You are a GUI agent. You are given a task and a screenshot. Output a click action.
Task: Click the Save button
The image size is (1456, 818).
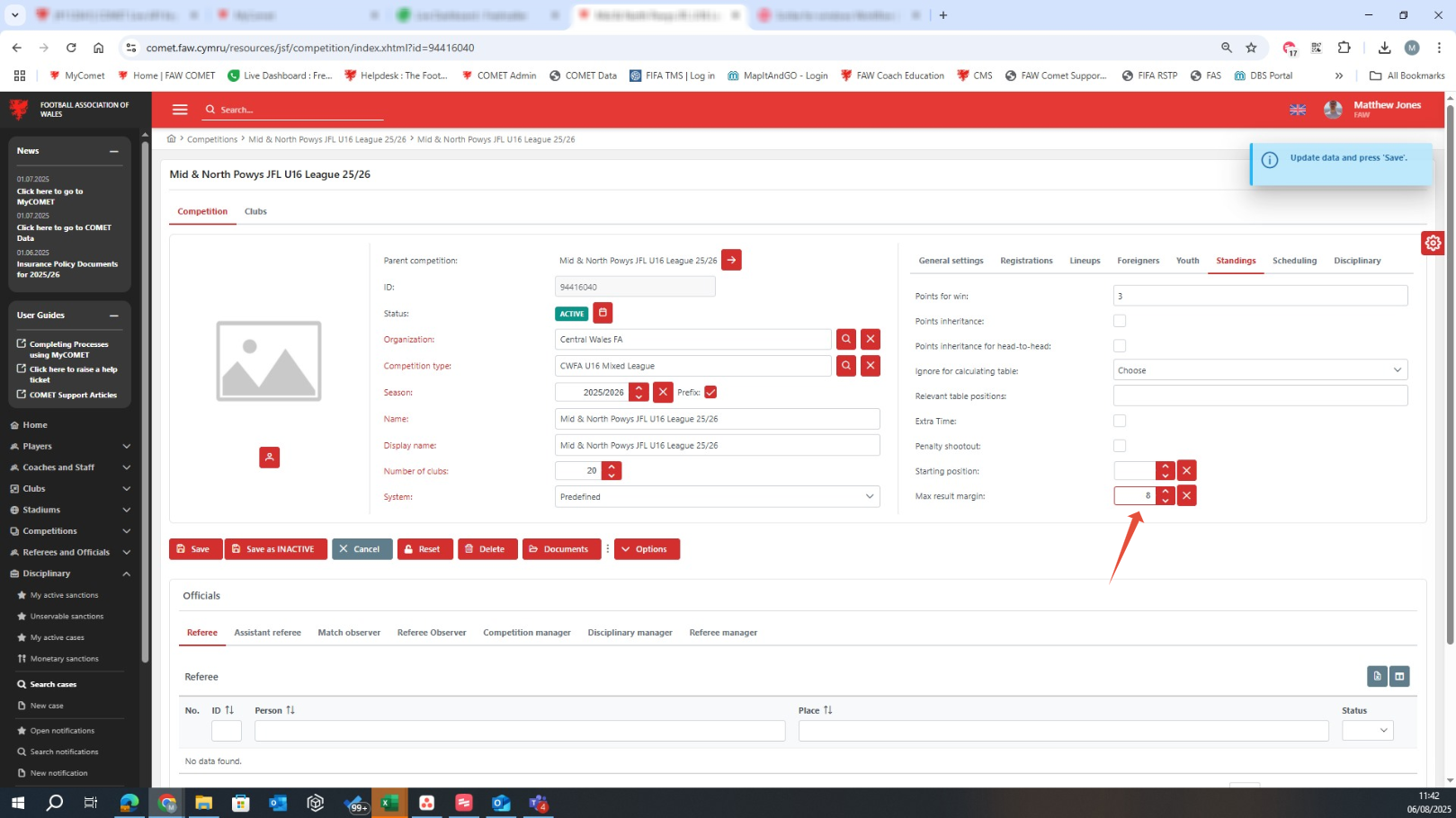coord(196,549)
